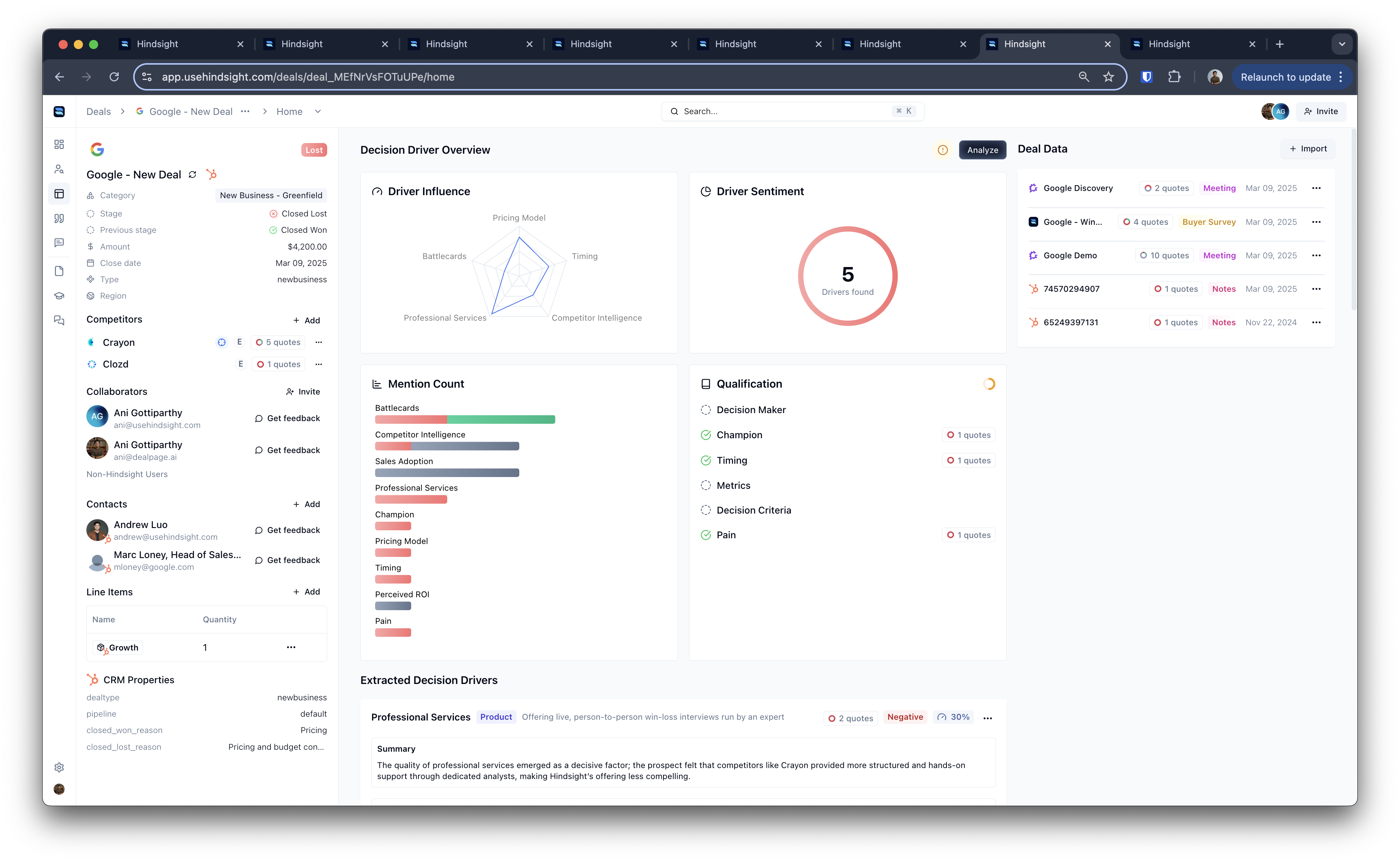The height and width of the screenshot is (862, 1400).
Task: Click the Analyze button
Action: (x=983, y=150)
